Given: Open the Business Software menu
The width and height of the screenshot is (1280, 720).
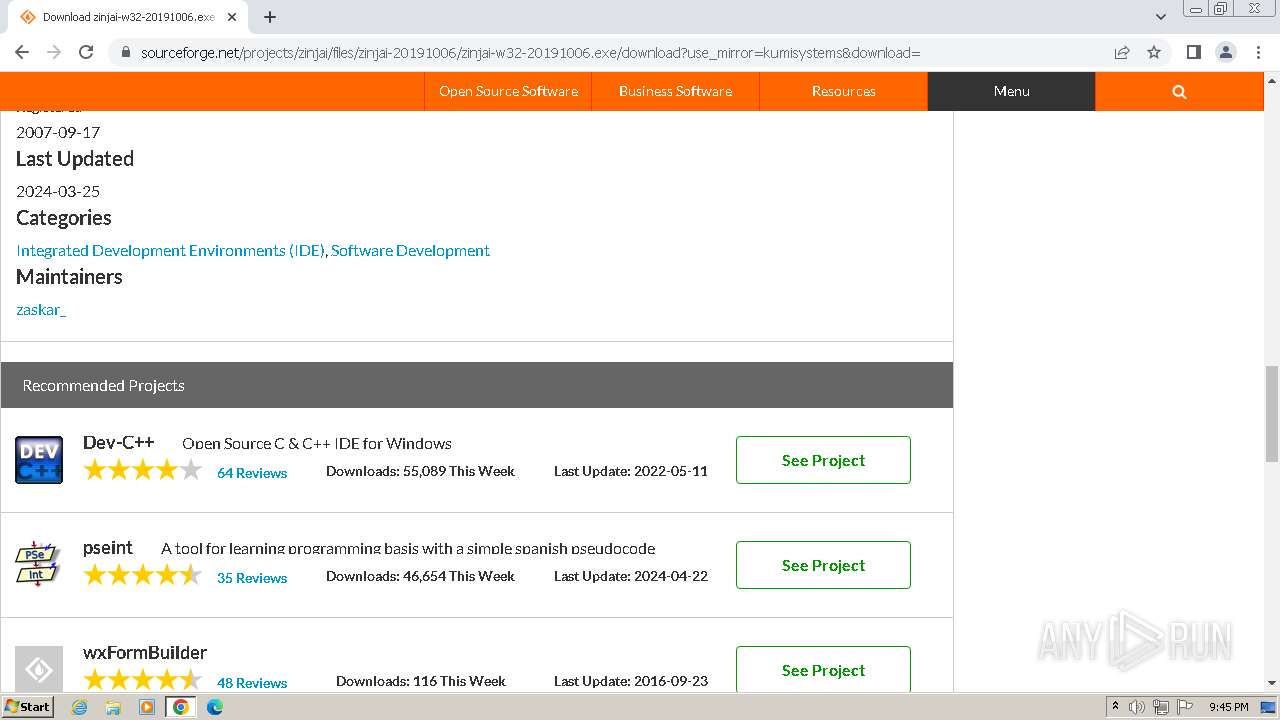Looking at the screenshot, I should (675, 91).
